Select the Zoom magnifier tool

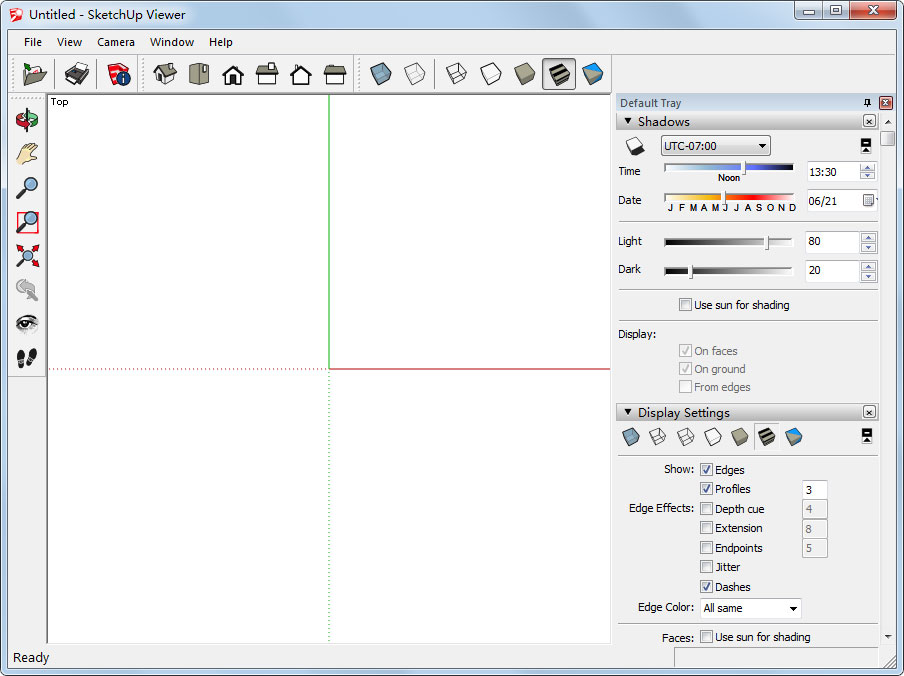coord(27,188)
